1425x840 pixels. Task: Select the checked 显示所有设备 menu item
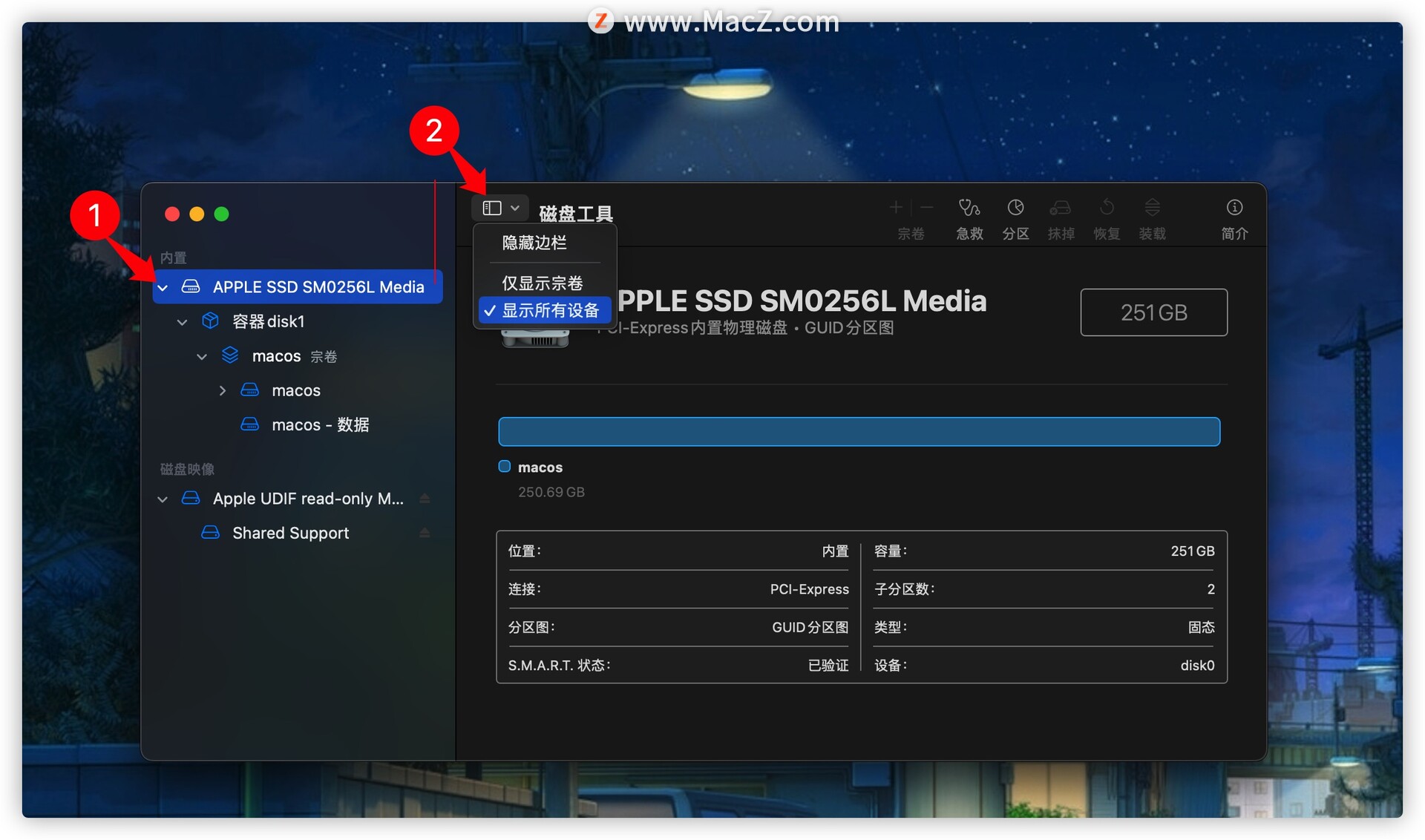point(545,310)
